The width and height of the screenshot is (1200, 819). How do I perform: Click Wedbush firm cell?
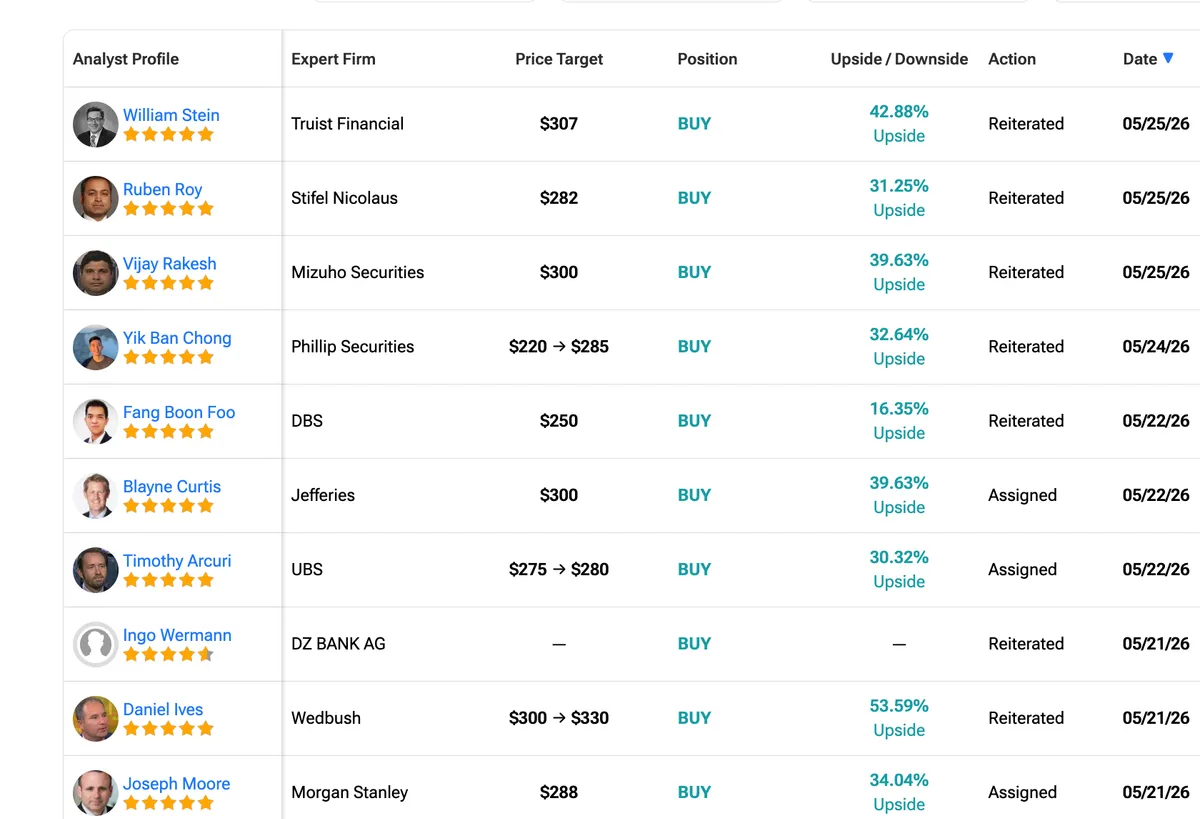click(x=326, y=718)
